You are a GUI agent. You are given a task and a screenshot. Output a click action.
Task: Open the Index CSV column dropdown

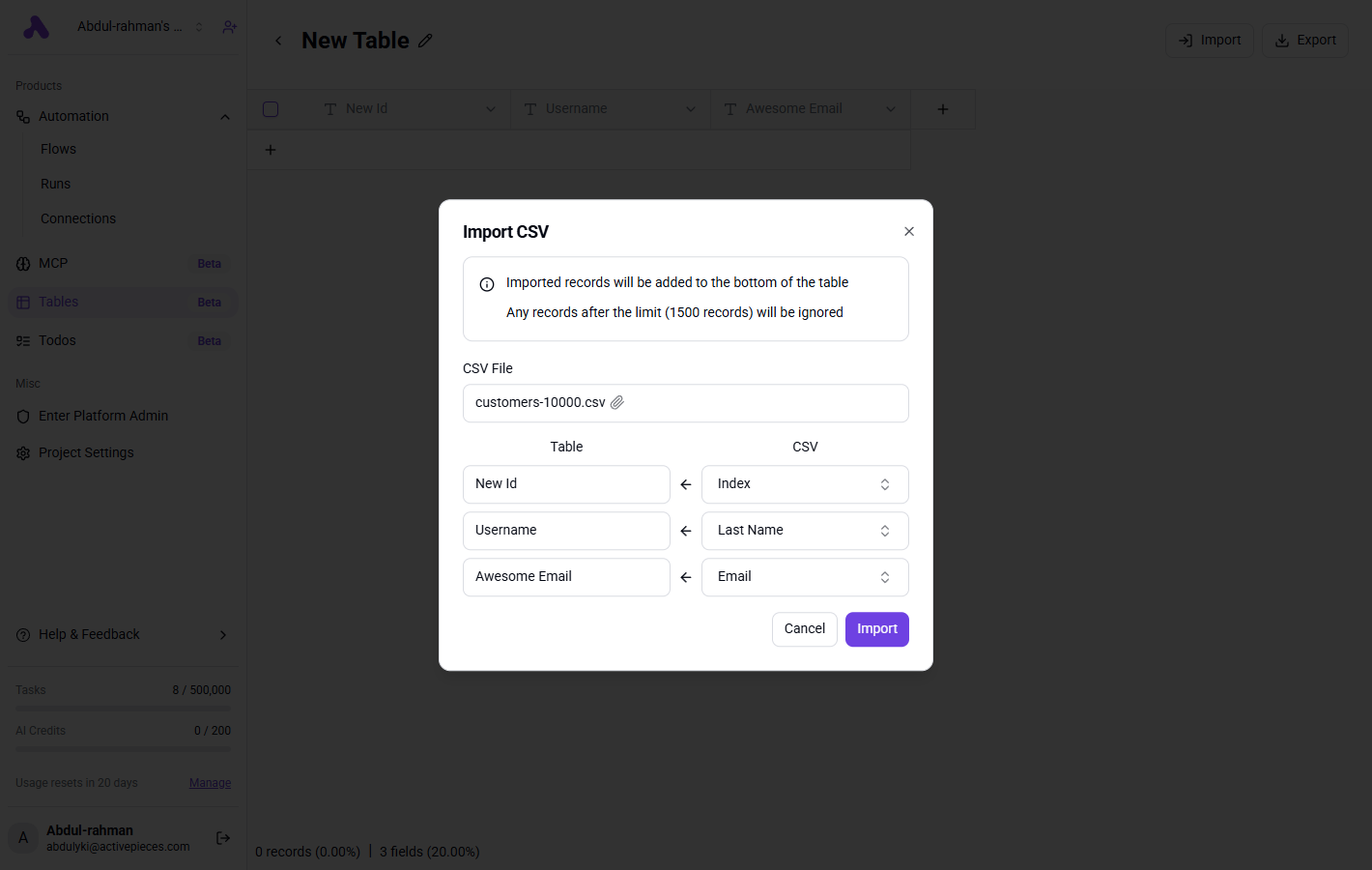click(805, 484)
